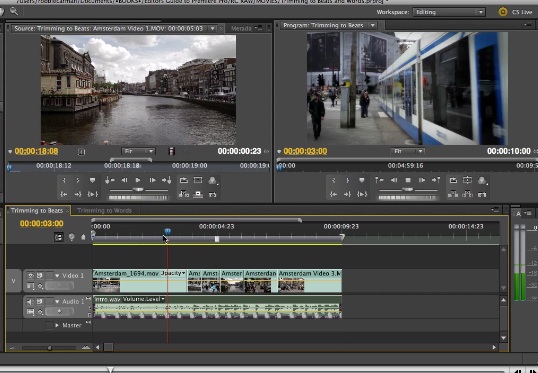Set Out point in Source monitor
Viewport: 538px width, 373px height.
click(78, 180)
